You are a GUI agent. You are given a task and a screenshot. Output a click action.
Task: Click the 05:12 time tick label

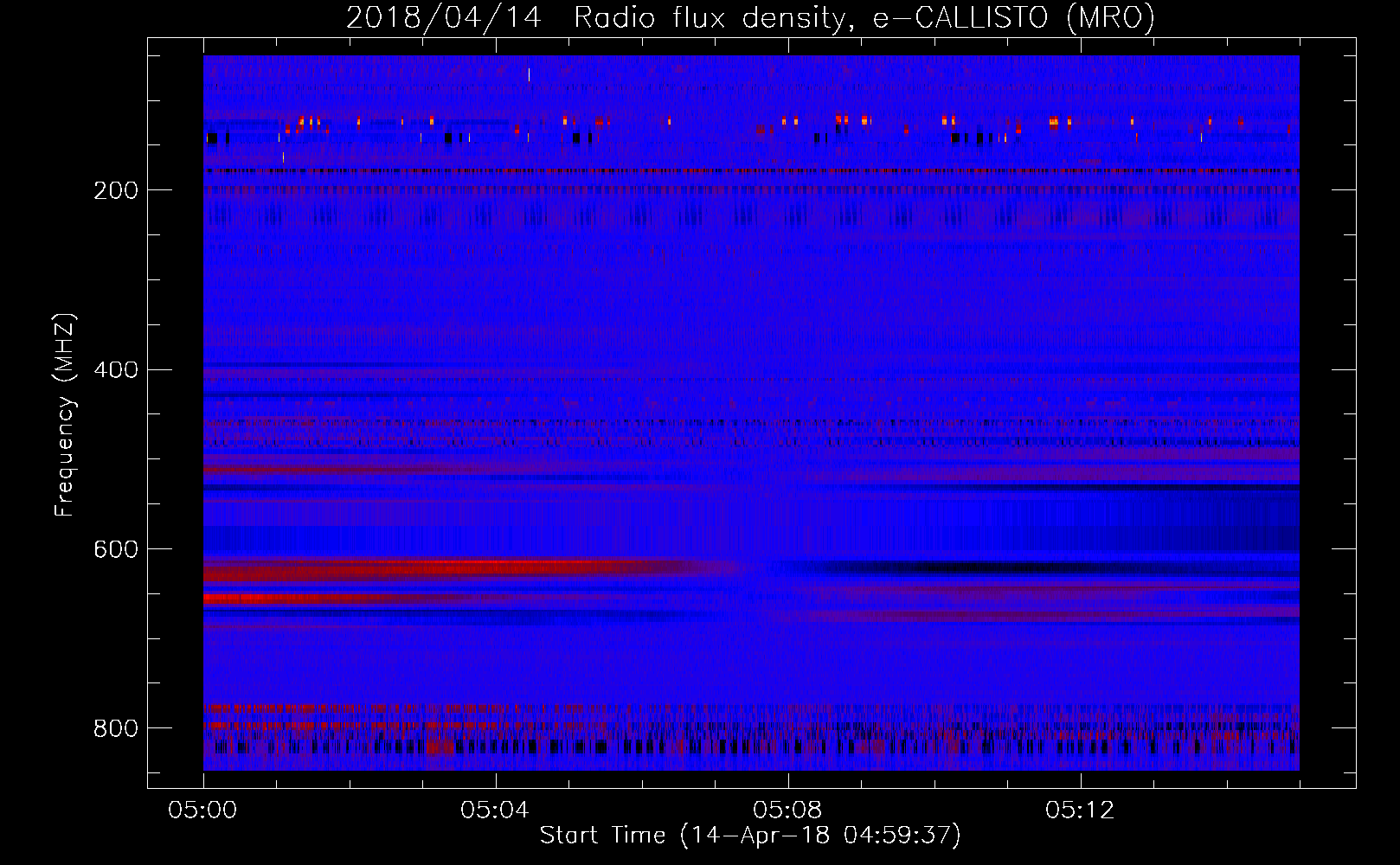(x=1080, y=811)
